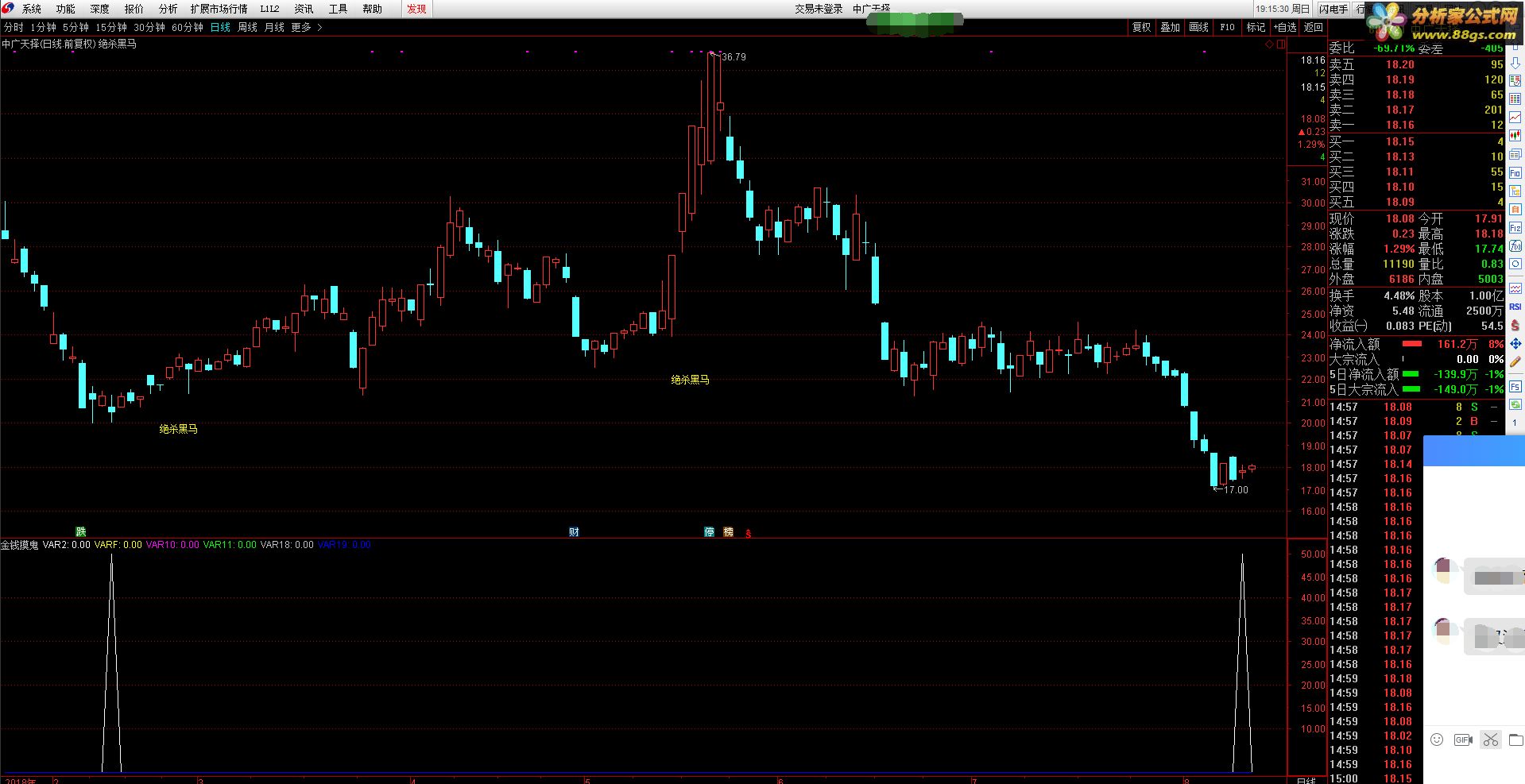The width and height of the screenshot is (1525, 784).
Task: Open the L1L2 menu
Action: pyautogui.click(x=270, y=9)
